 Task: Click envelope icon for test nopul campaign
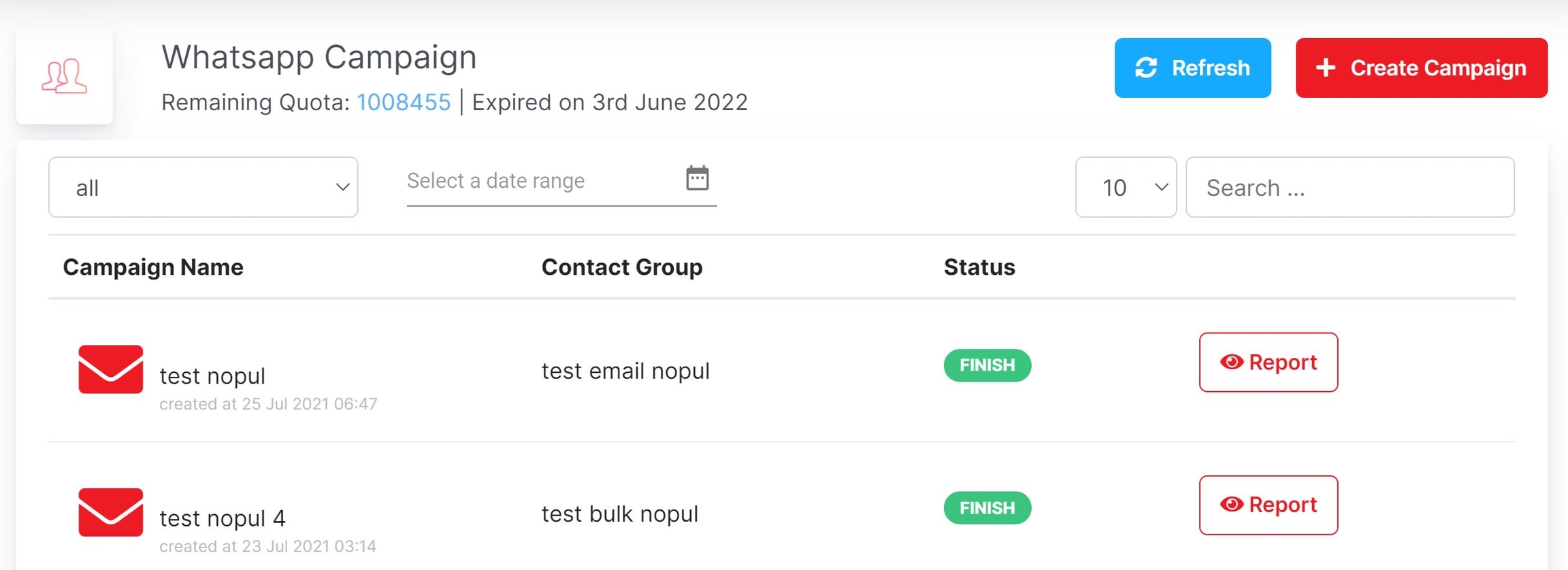pyautogui.click(x=111, y=369)
